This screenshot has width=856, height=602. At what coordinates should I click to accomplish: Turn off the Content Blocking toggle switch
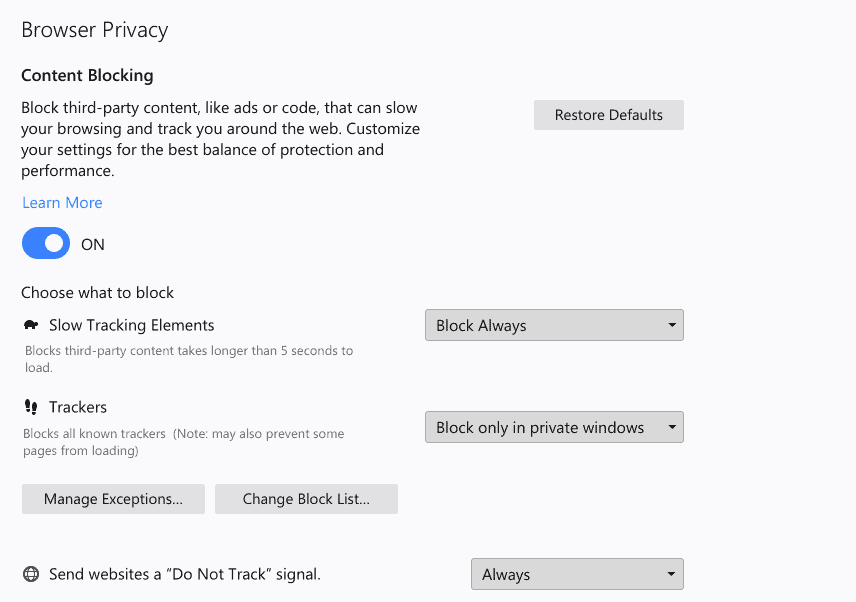46,244
